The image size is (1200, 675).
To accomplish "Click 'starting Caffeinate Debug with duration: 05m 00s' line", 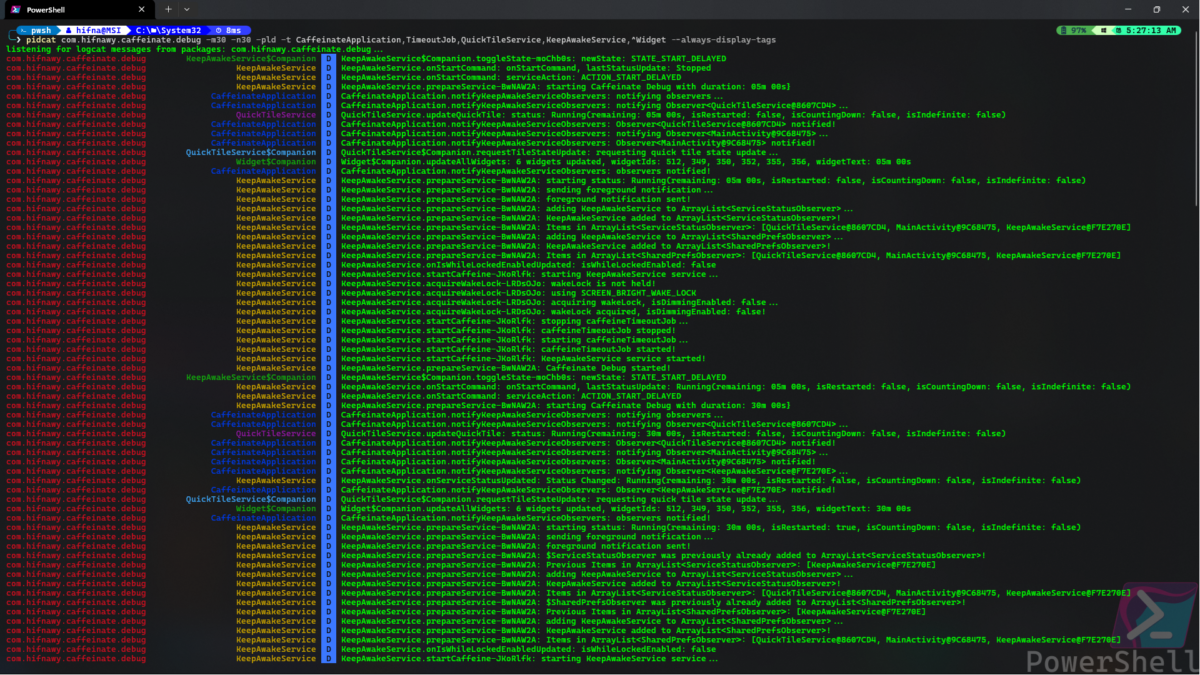I will click(x=565, y=86).
